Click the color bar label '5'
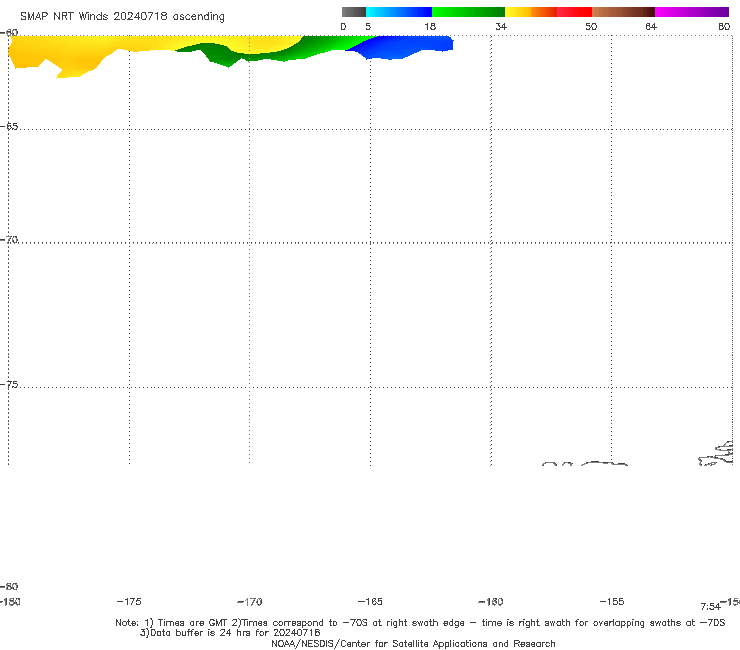This screenshot has width=740, height=650. pyautogui.click(x=368, y=26)
